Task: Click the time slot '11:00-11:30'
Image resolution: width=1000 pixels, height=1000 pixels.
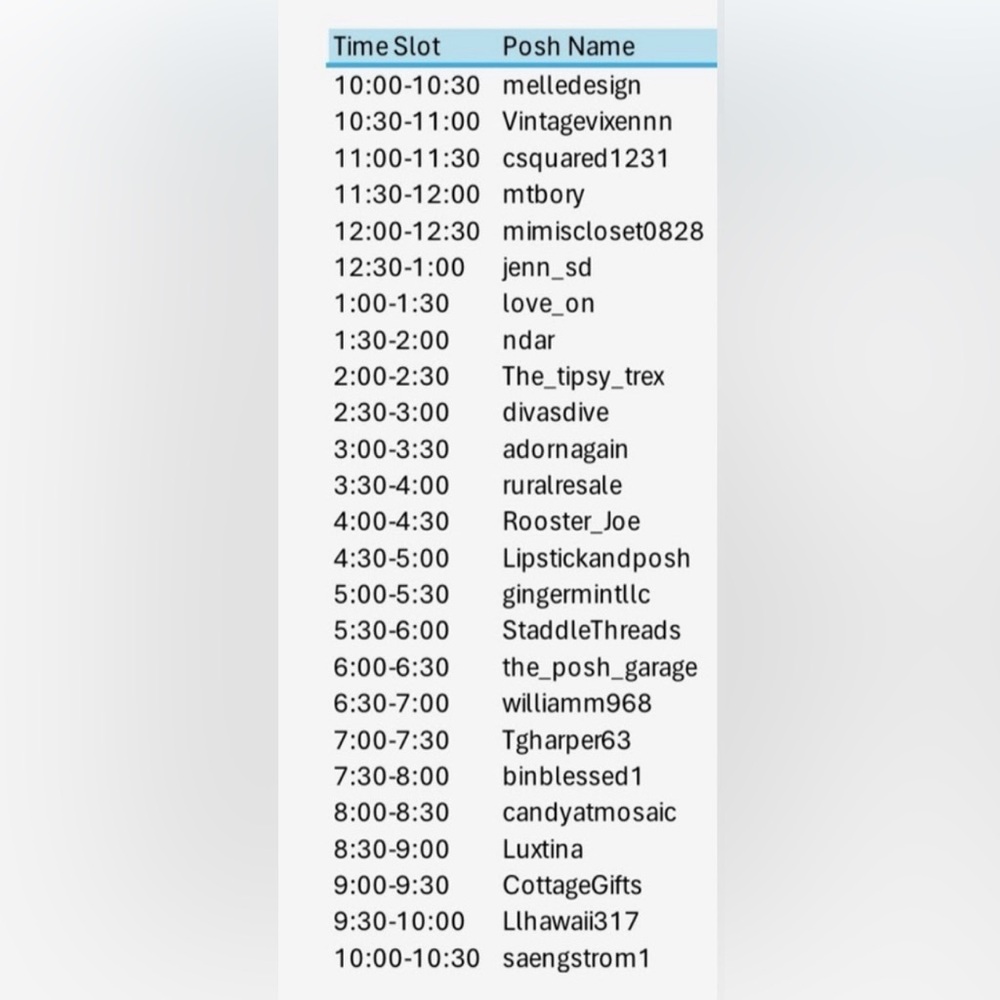Action: (406, 159)
